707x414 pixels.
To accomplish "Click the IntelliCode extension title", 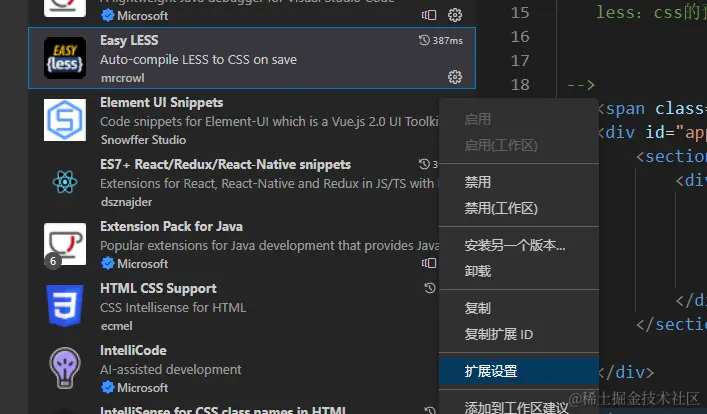I will [x=133, y=350].
